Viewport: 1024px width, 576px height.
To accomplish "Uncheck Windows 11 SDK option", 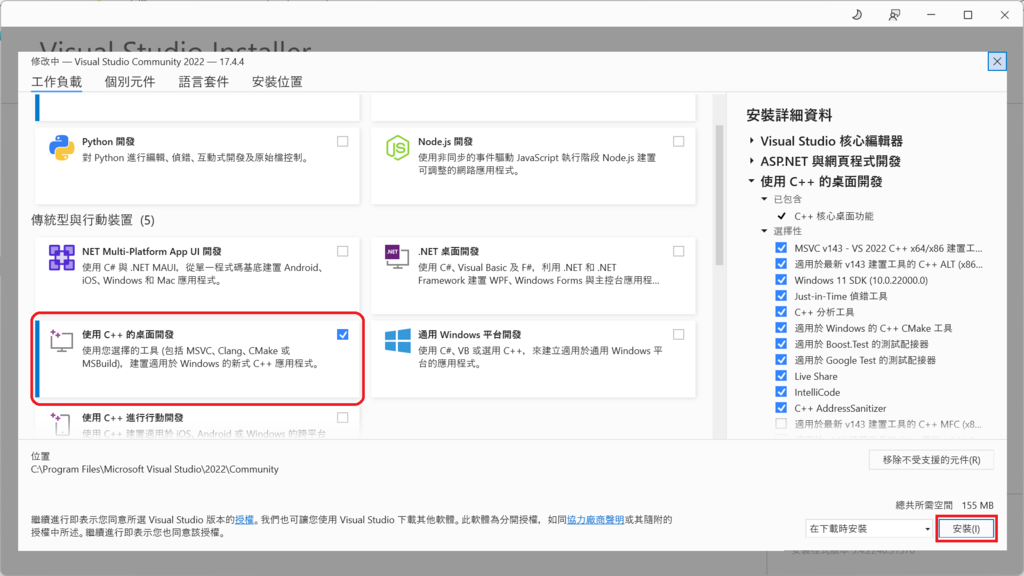I will click(781, 280).
